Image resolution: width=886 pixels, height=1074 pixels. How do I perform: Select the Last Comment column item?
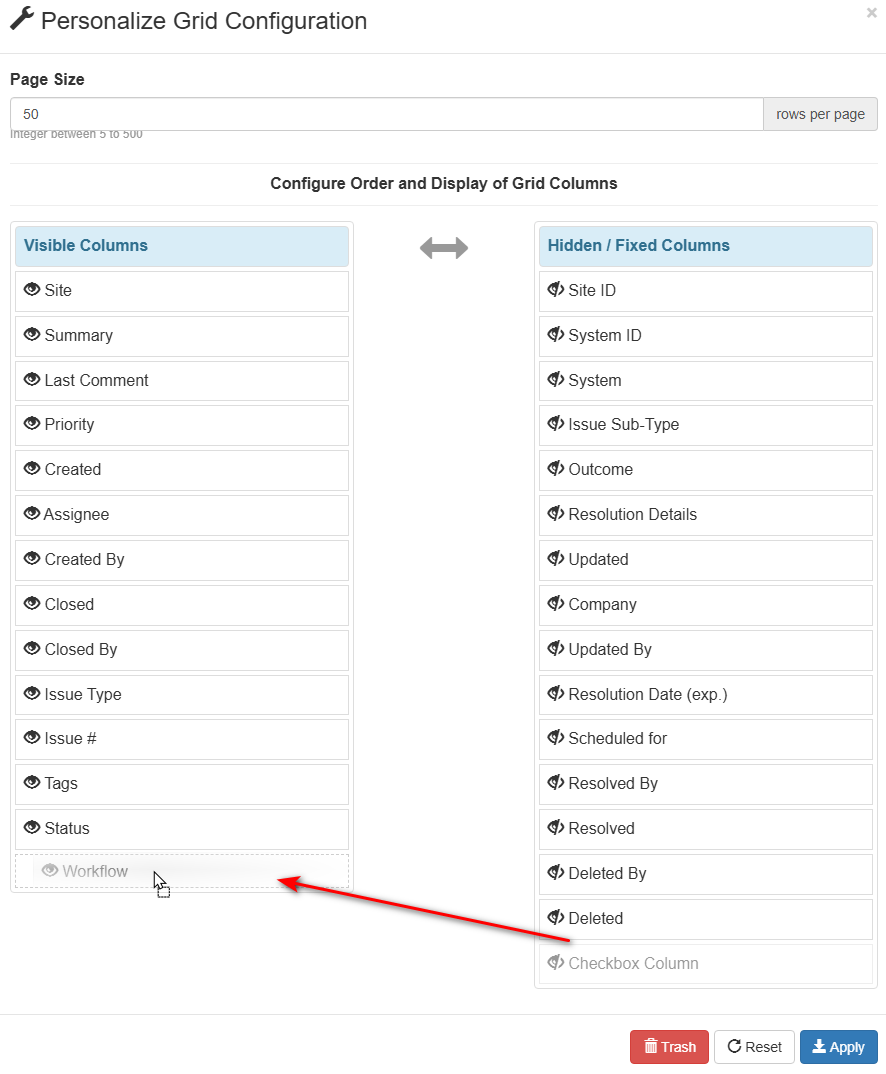(182, 380)
